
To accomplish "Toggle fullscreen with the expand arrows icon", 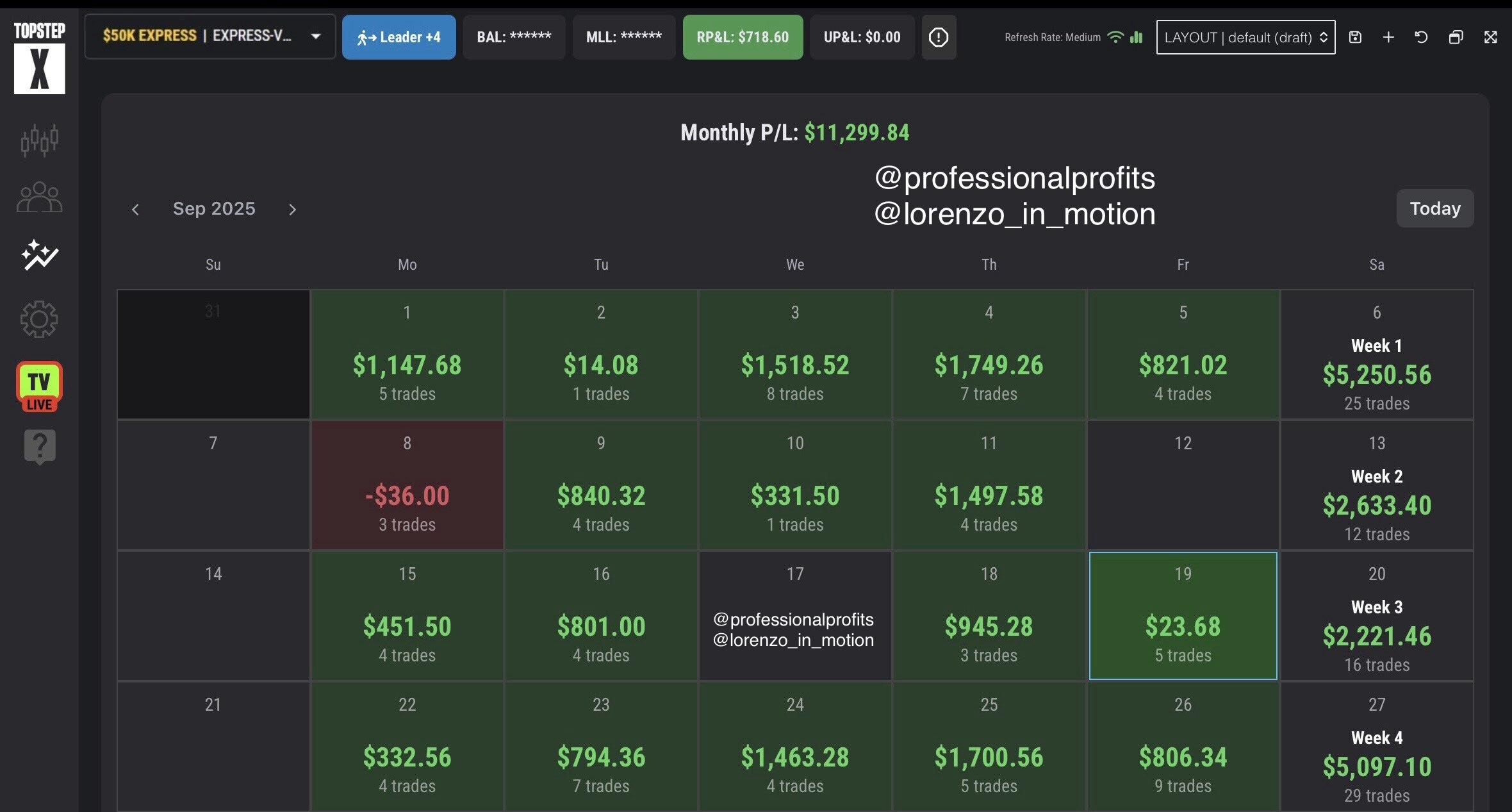I will (x=1490, y=37).
